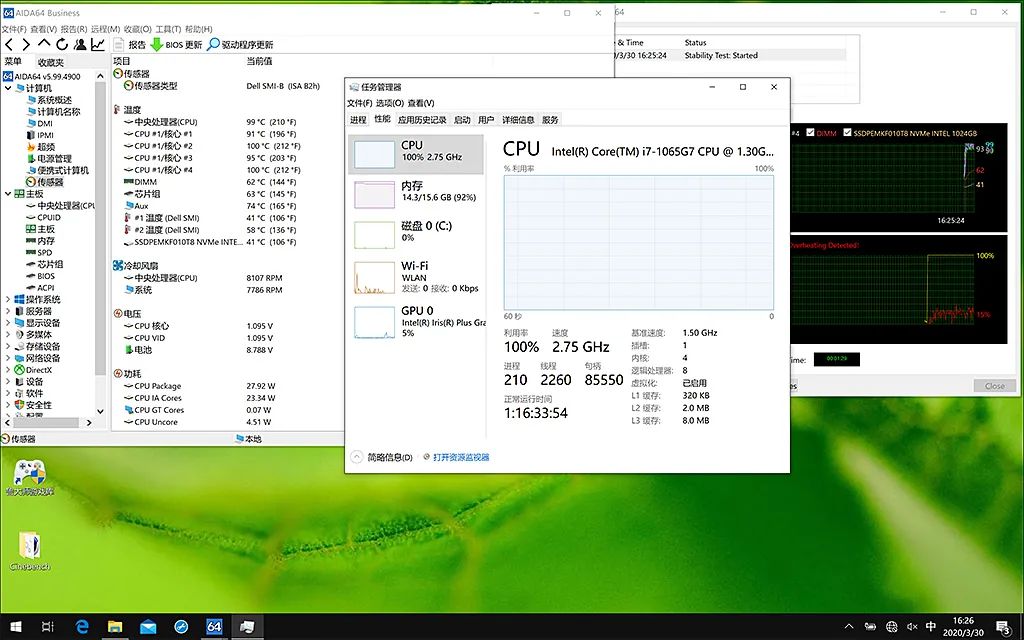1024x640 pixels.
Task: Click the AIDA64 forward arrow toolbar icon
Action: pyautogui.click(x=26, y=44)
